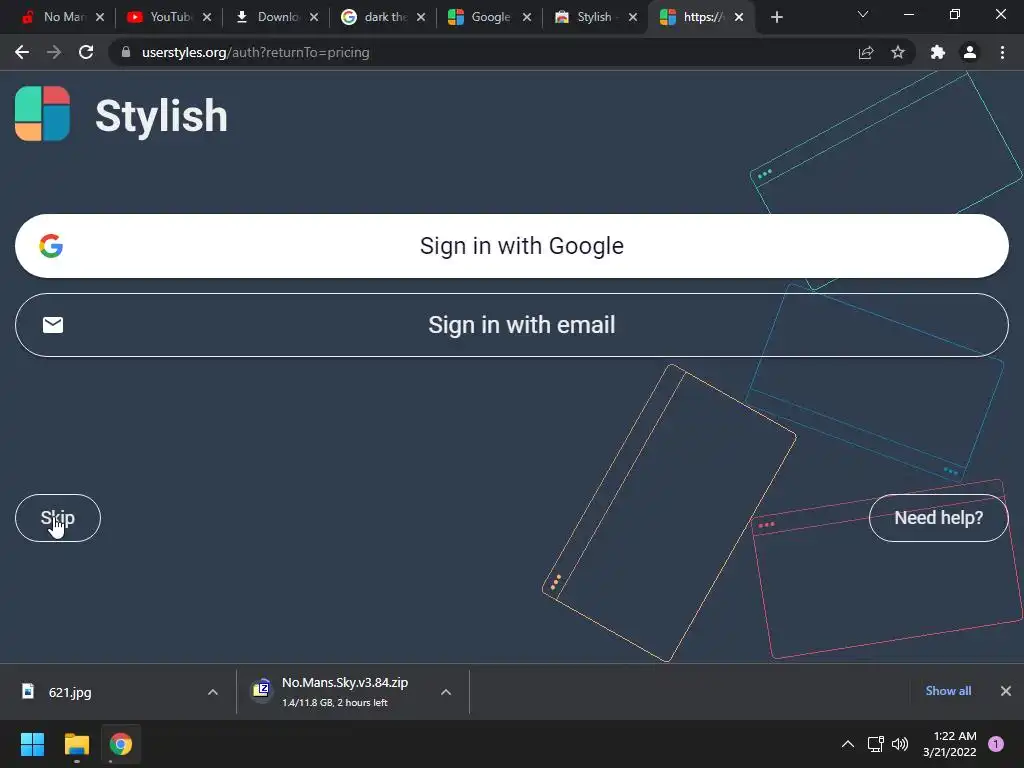Show all downloads
Image resolution: width=1024 pixels, height=768 pixels.
coord(948,691)
